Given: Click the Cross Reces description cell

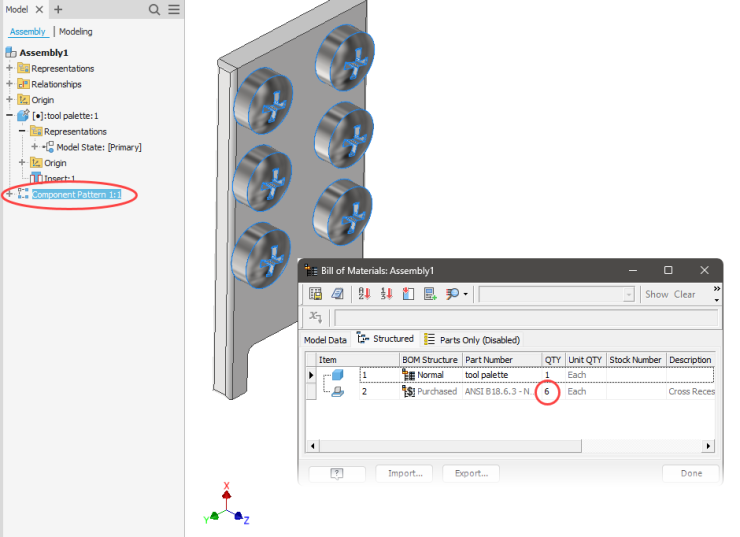Looking at the screenshot, I should click(x=691, y=391).
